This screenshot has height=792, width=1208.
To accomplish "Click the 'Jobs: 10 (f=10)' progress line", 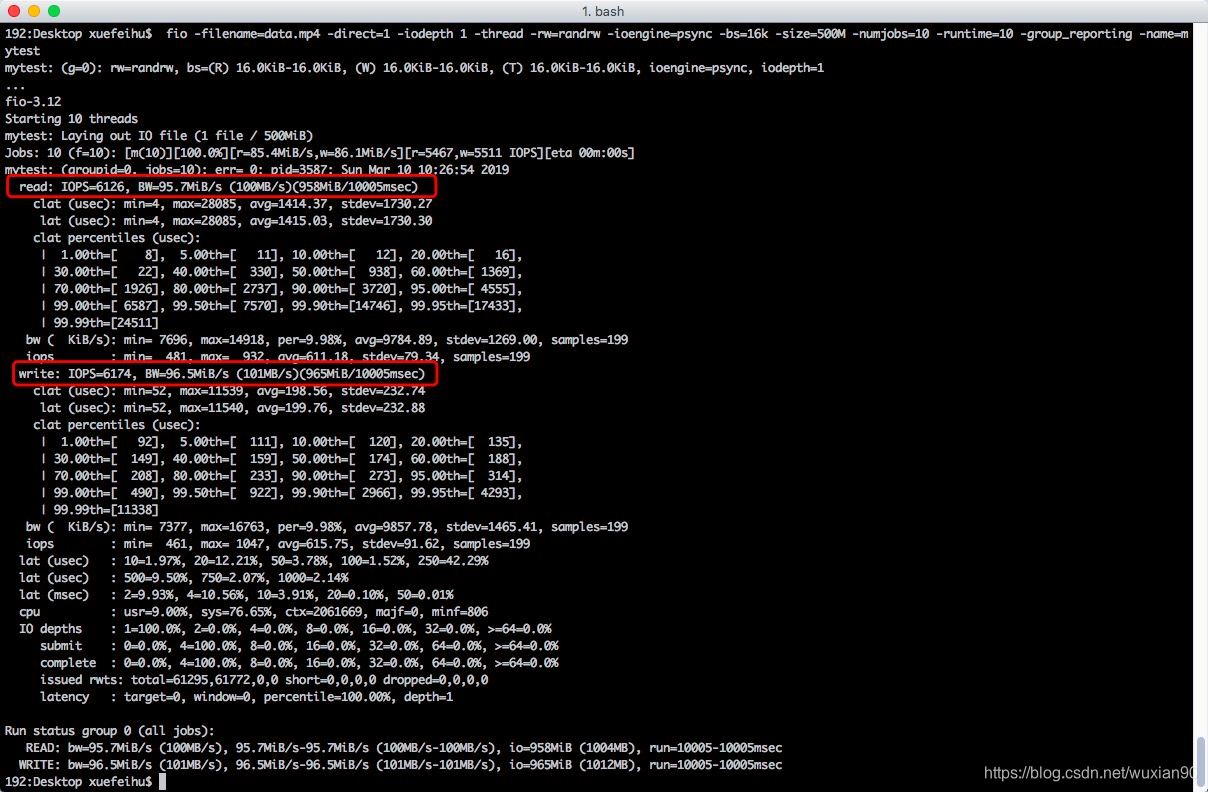I will [319, 153].
